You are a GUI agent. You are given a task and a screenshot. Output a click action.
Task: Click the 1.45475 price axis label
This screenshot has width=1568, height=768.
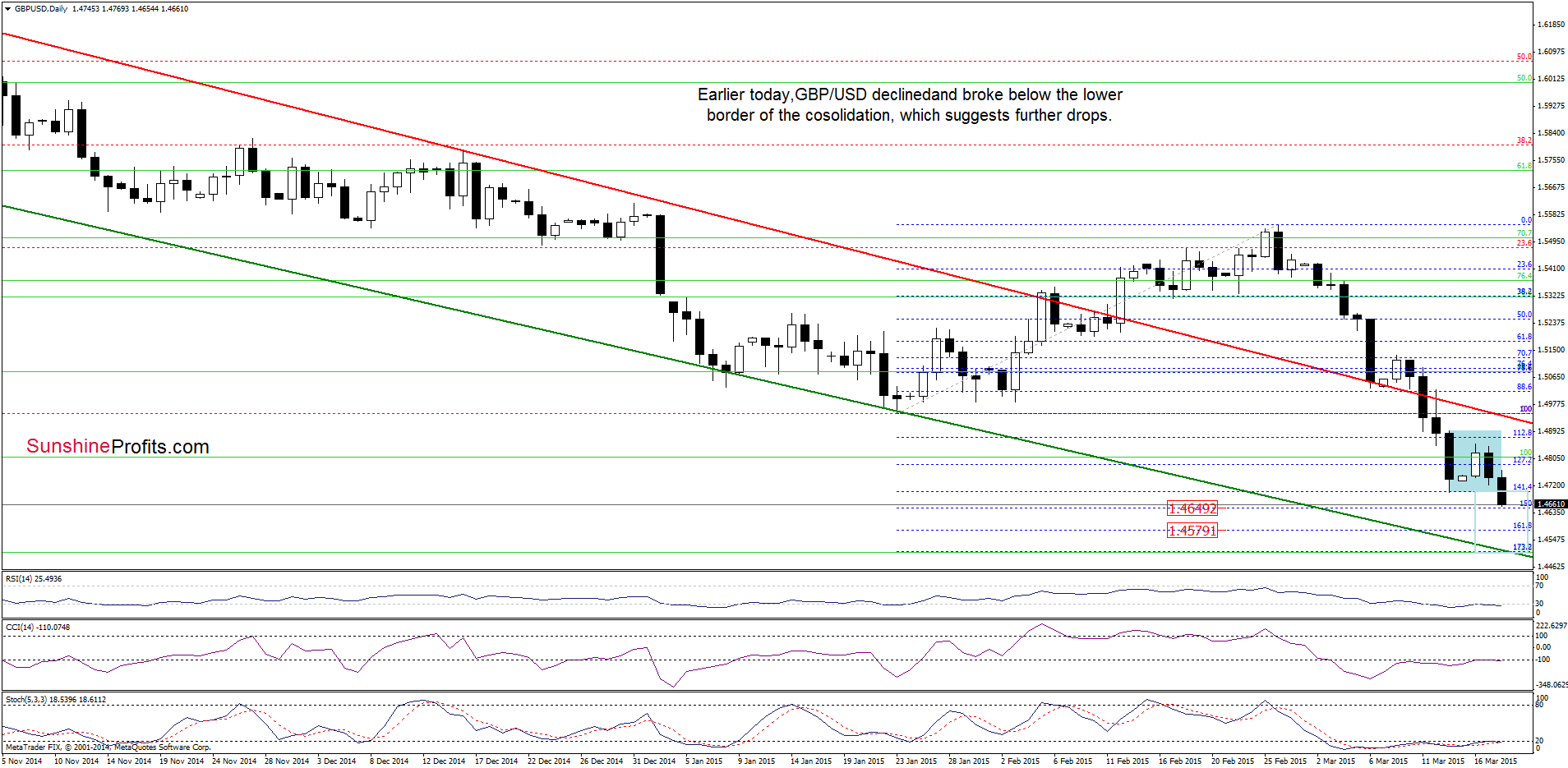[1551, 540]
